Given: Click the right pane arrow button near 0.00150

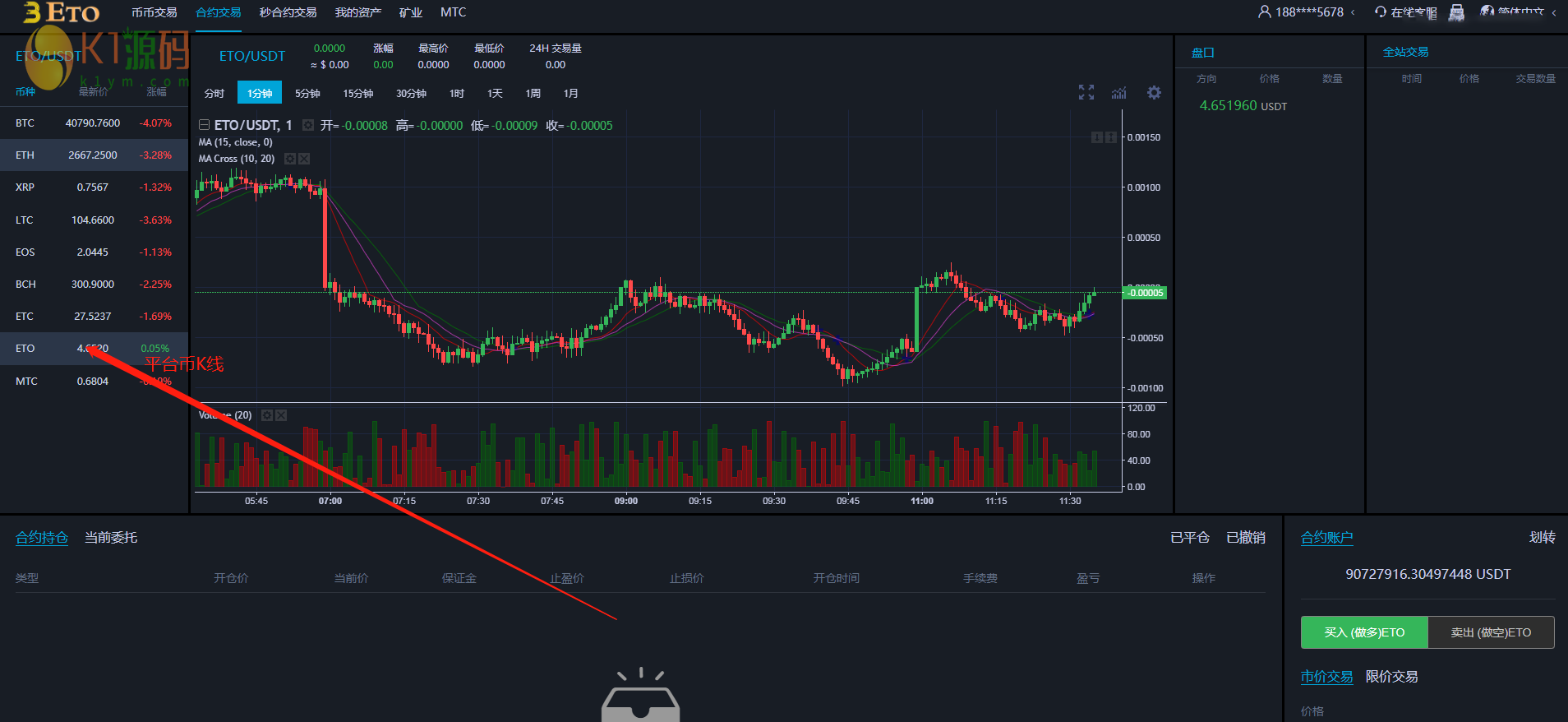Looking at the screenshot, I should [1111, 137].
